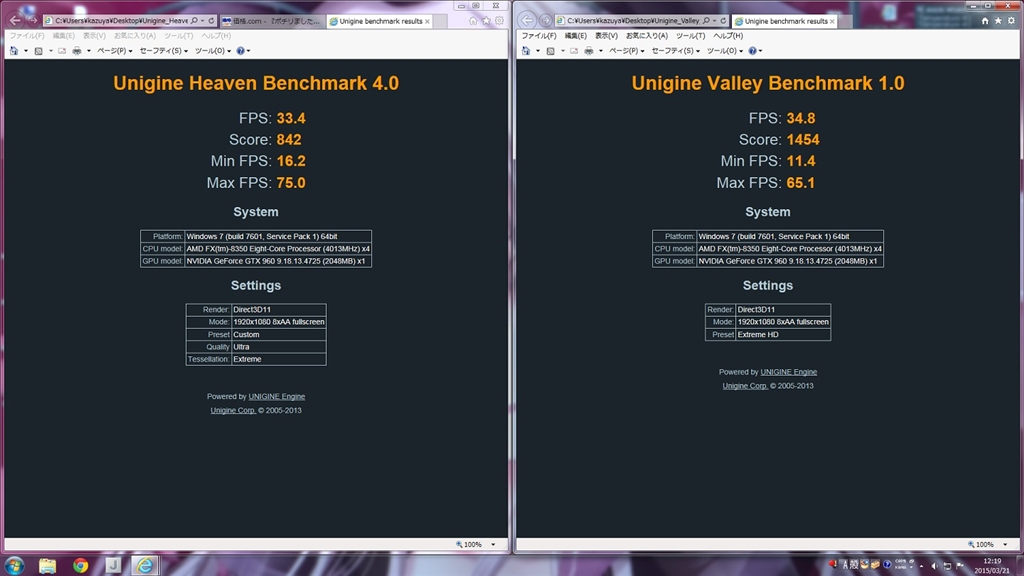
Task: Click the volume speaker tray icon
Action: click(x=934, y=566)
